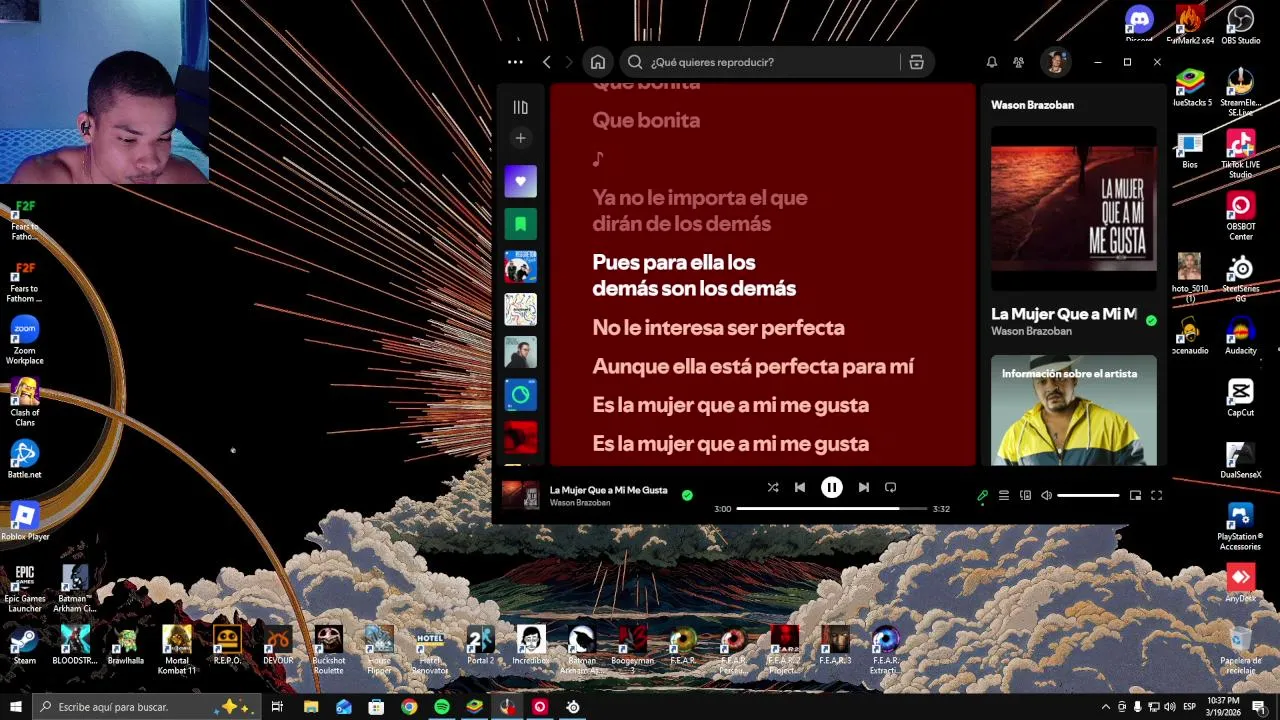Go forward in Spotify history
The width and height of the screenshot is (1280, 720).
[569, 62]
